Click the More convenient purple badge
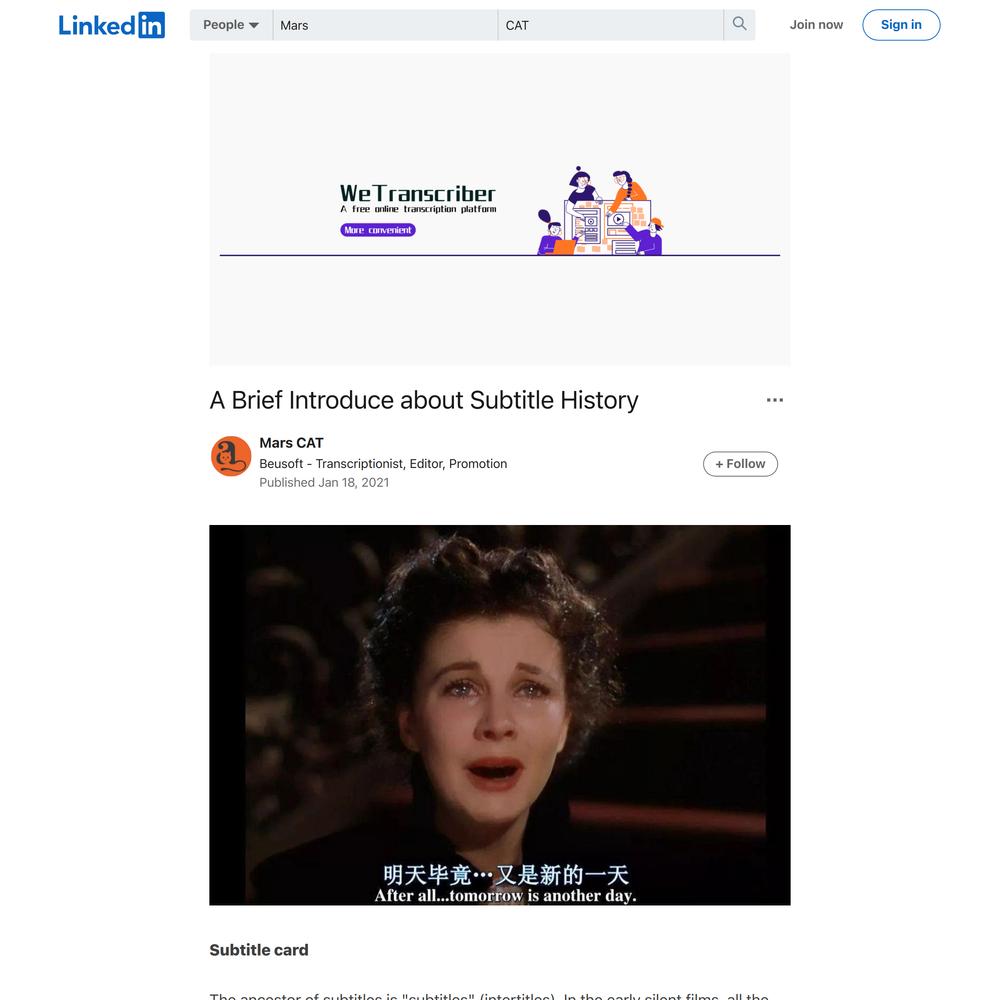 [x=378, y=230]
